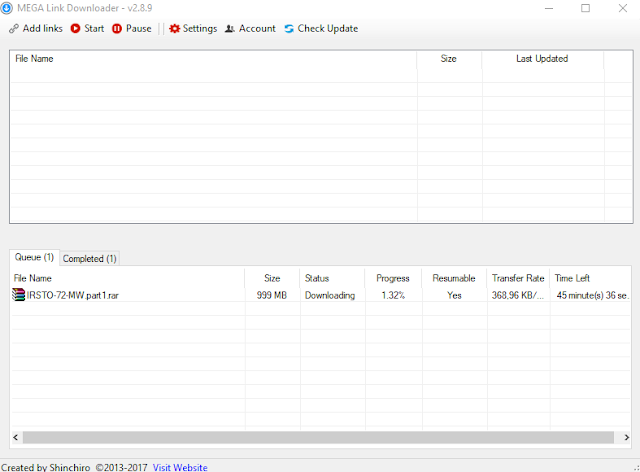The height and width of the screenshot is (472, 640).
Task: Click the Add links label
Action: click(x=42, y=29)
